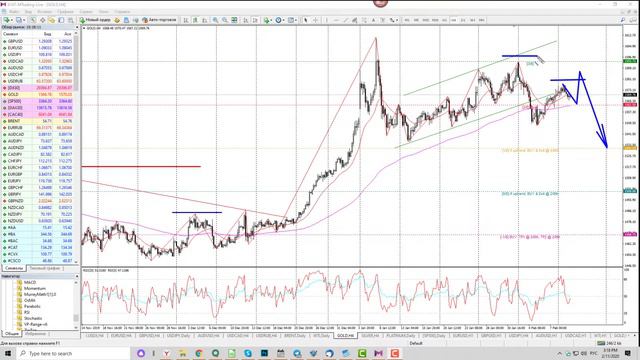Switch chart to bar chart icon
640x360 pixels.
[186, 20]
